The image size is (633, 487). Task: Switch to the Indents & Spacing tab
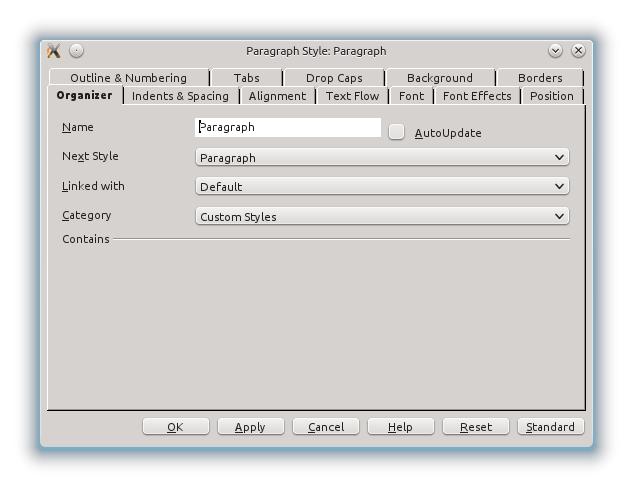tap(180, 96)
